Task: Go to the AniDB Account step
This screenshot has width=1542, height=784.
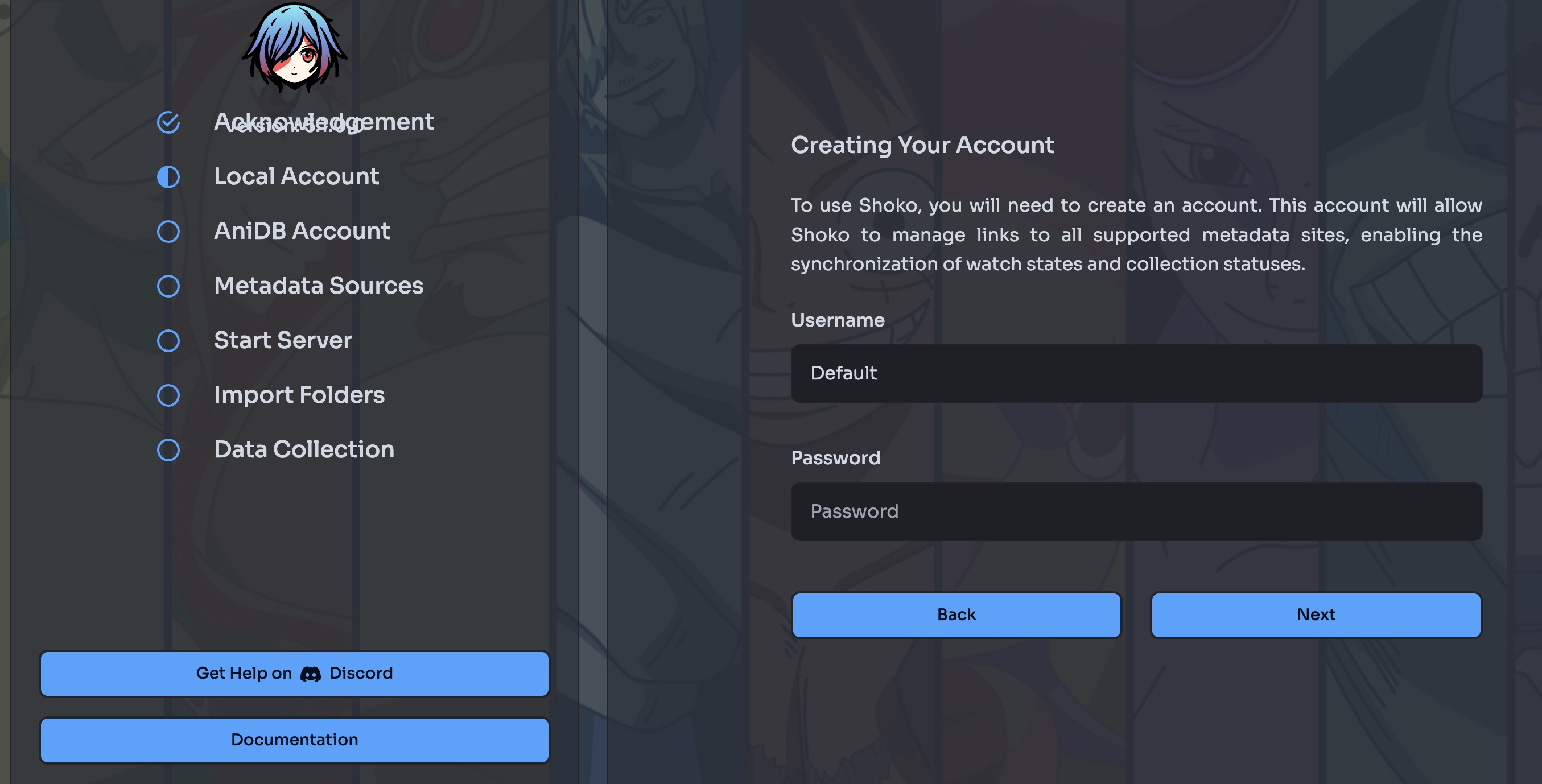Action: (x=302, y=230)
